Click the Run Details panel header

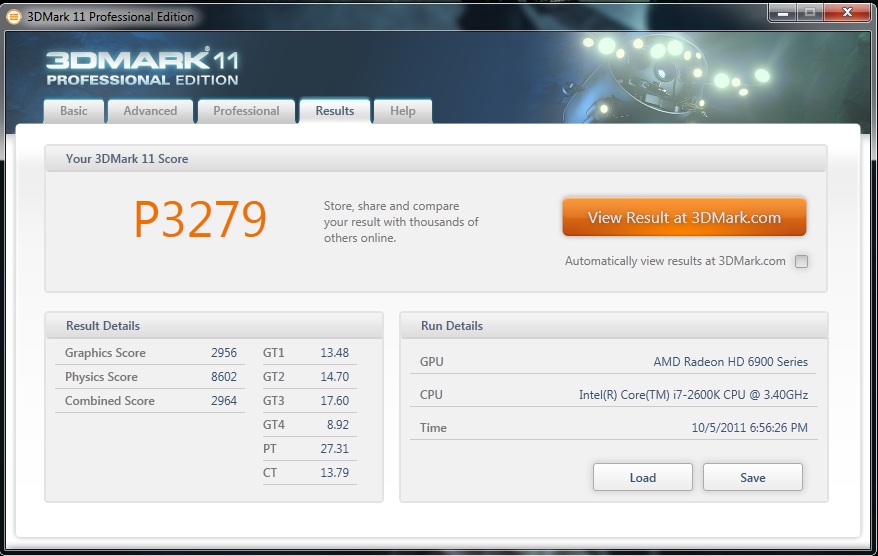click(x=614, y=326)
